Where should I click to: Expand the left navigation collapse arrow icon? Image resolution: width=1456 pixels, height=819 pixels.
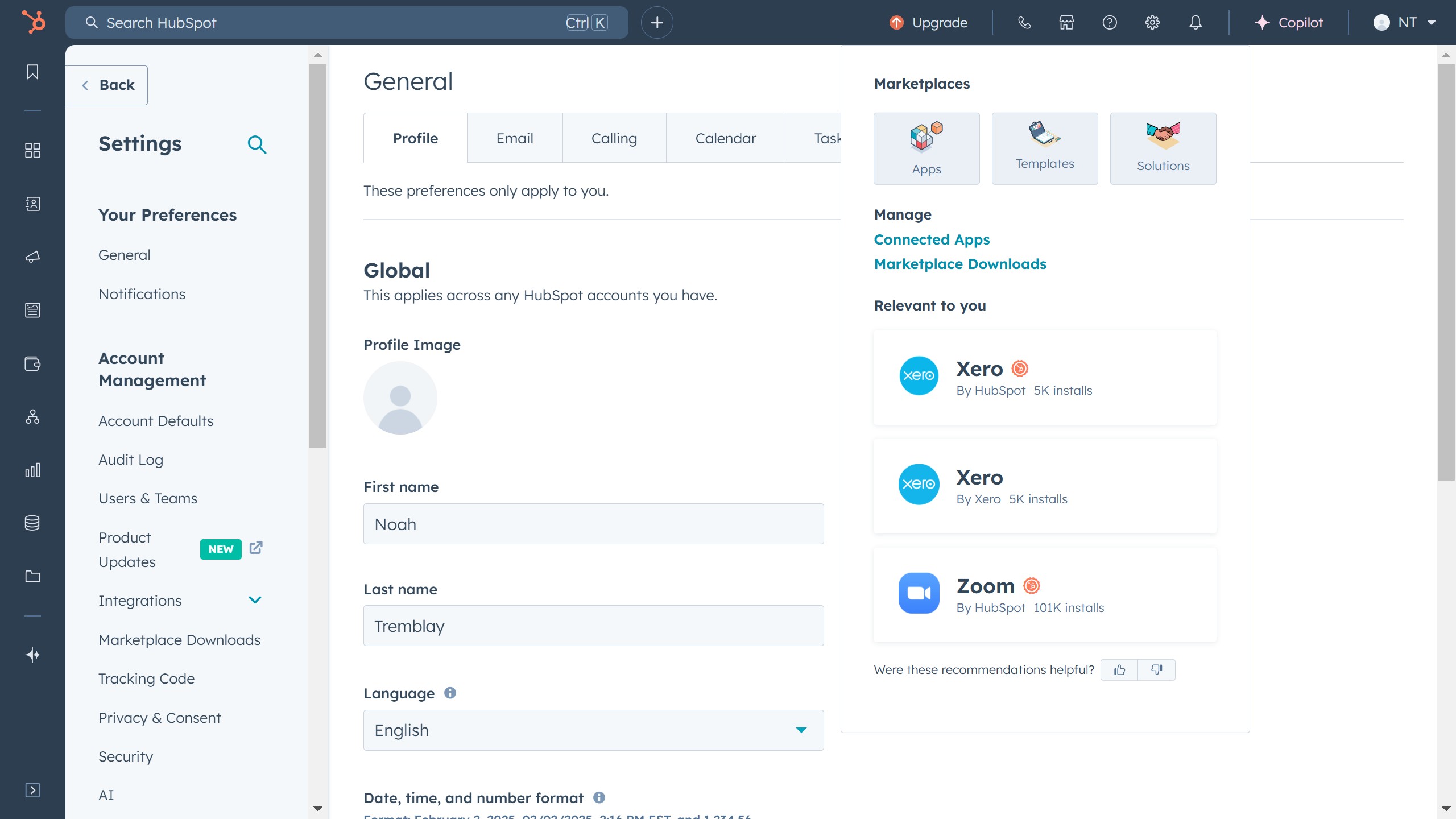(32, 790)
